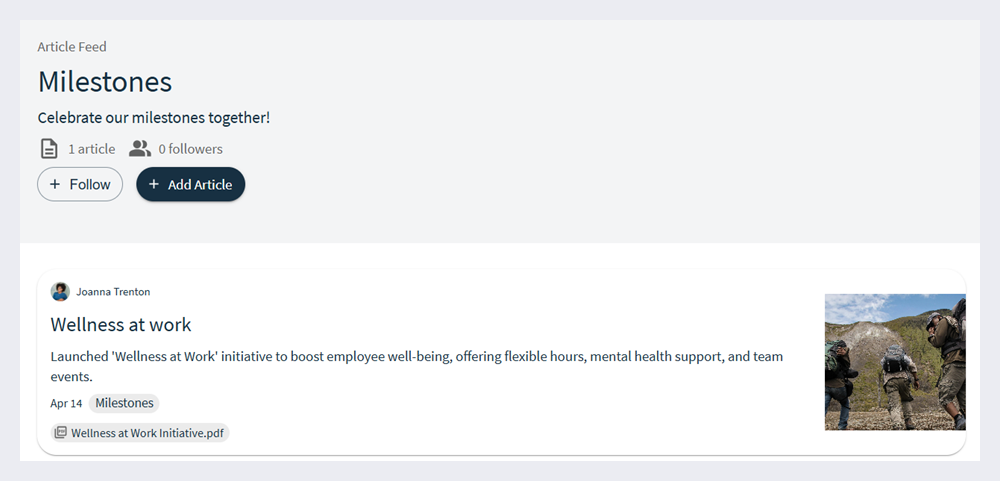The height and width of the screenshot is (481, 1000).
Task: Click the '1 article' count
Action: 92,149
